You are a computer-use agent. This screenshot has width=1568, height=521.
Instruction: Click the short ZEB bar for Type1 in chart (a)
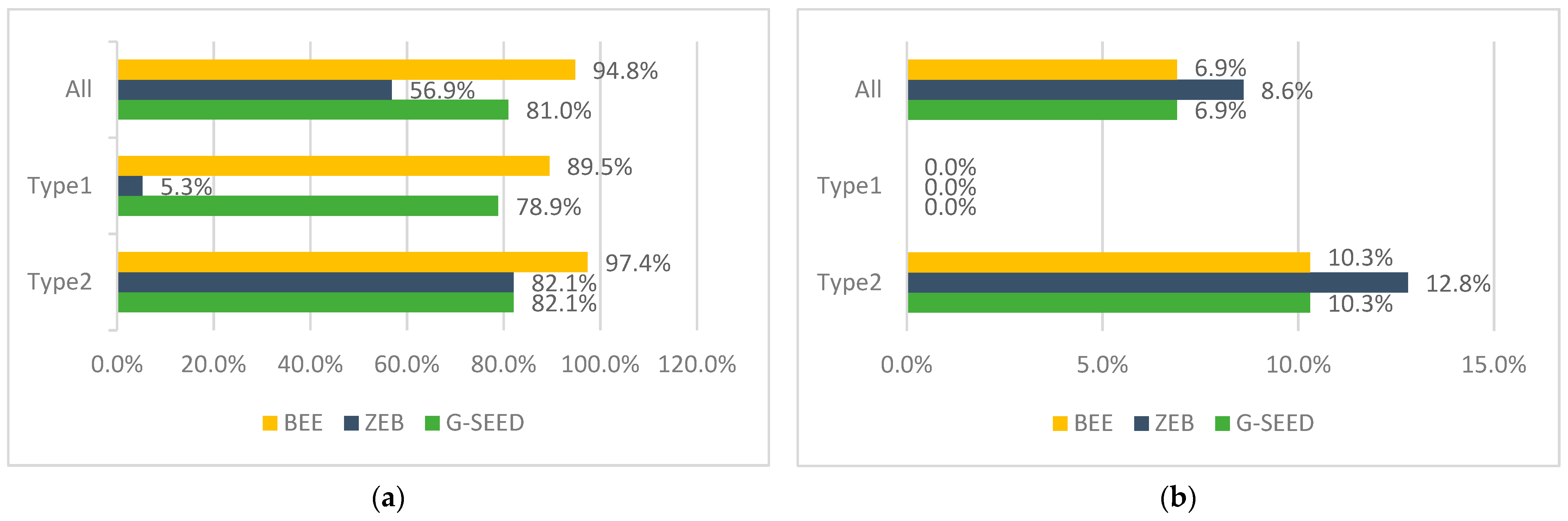130,186
